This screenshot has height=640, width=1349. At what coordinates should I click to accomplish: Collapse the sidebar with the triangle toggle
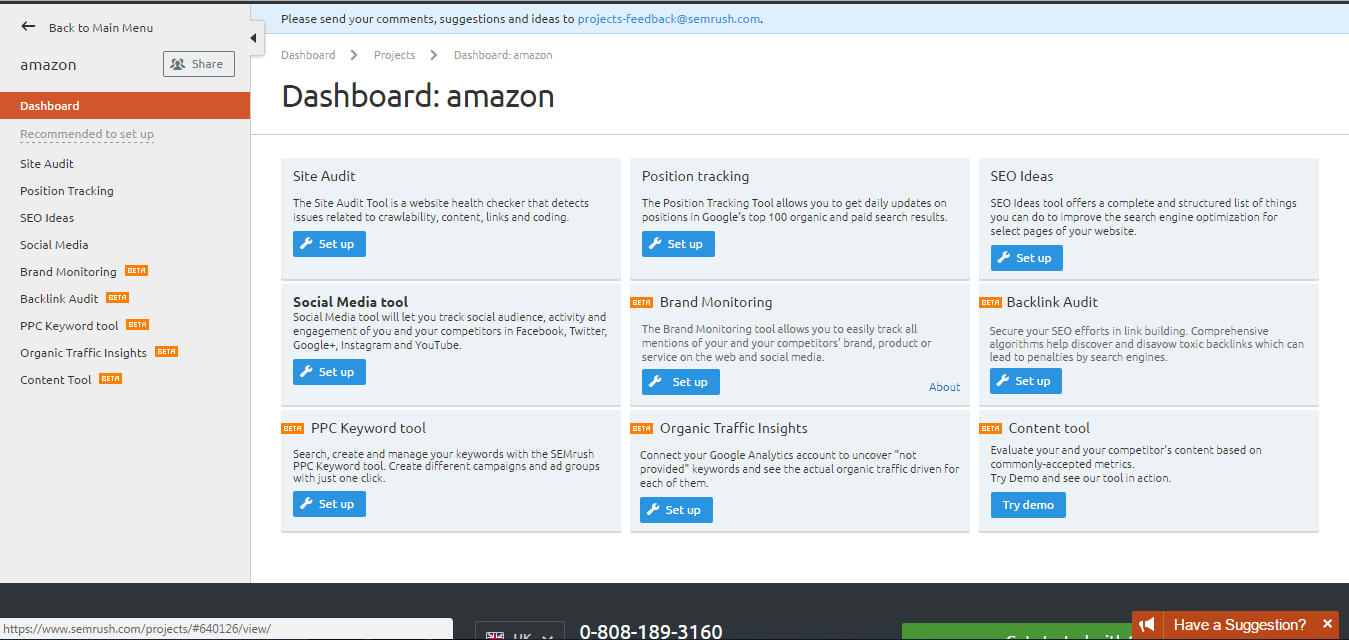[253, 38]
